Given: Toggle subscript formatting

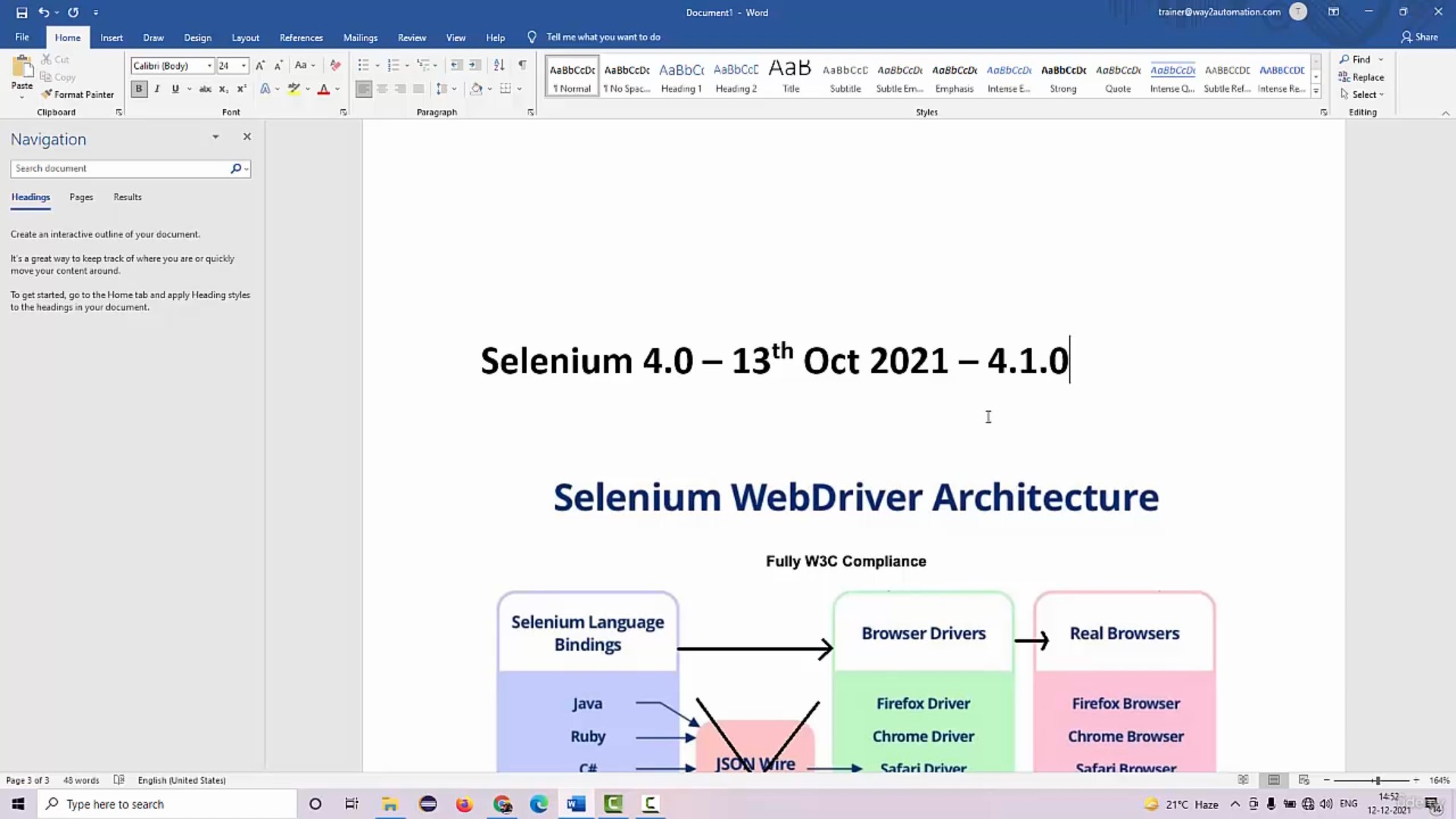Looking at the screenshot, I should click(224, 89).
